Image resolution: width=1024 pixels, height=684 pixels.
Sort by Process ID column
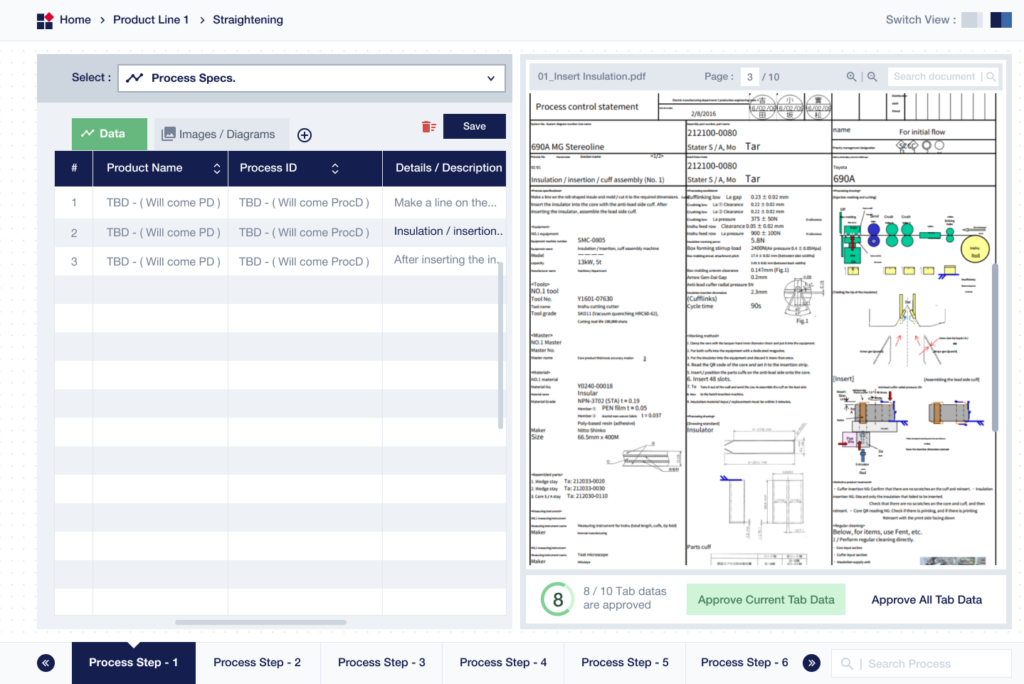334,169
